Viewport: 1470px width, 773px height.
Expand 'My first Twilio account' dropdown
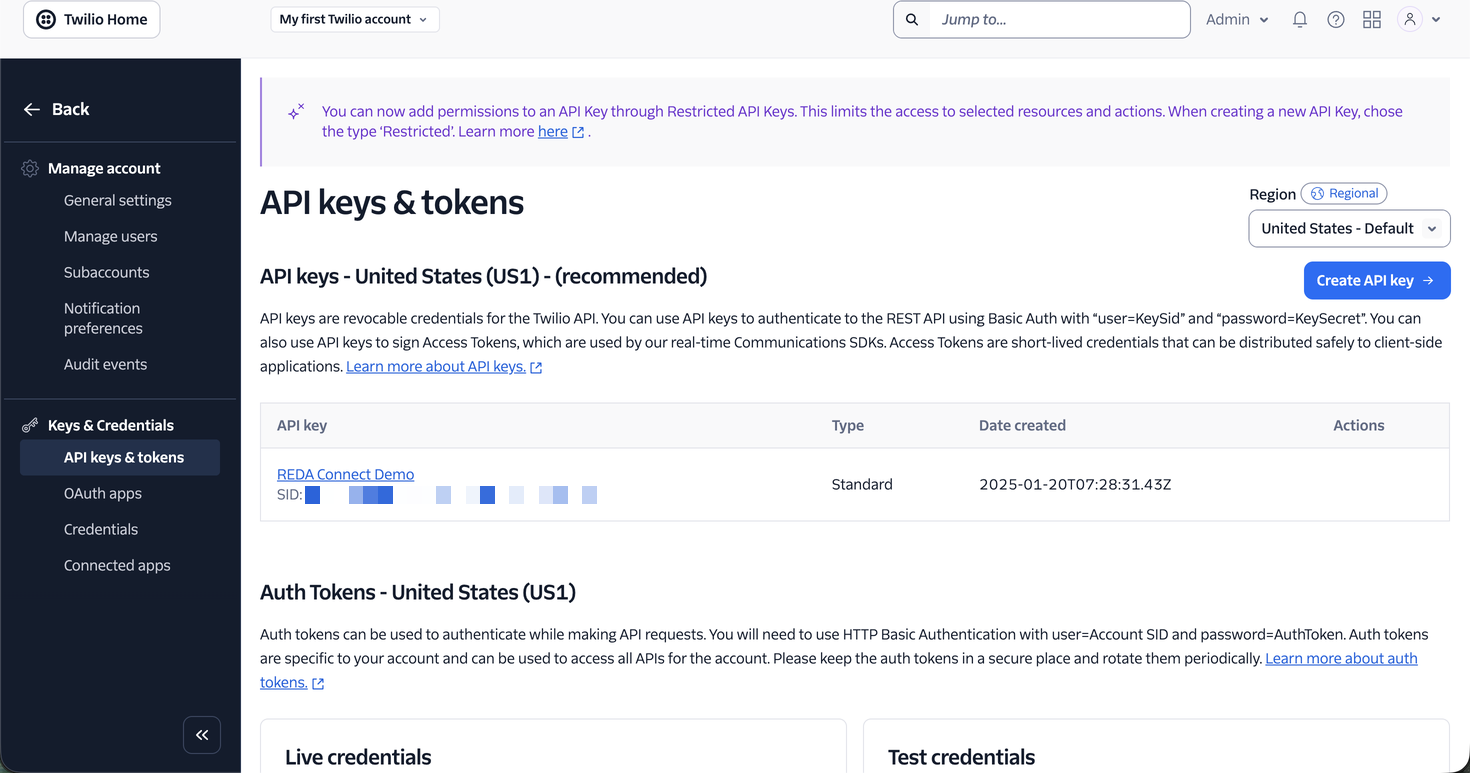[355, 19]
